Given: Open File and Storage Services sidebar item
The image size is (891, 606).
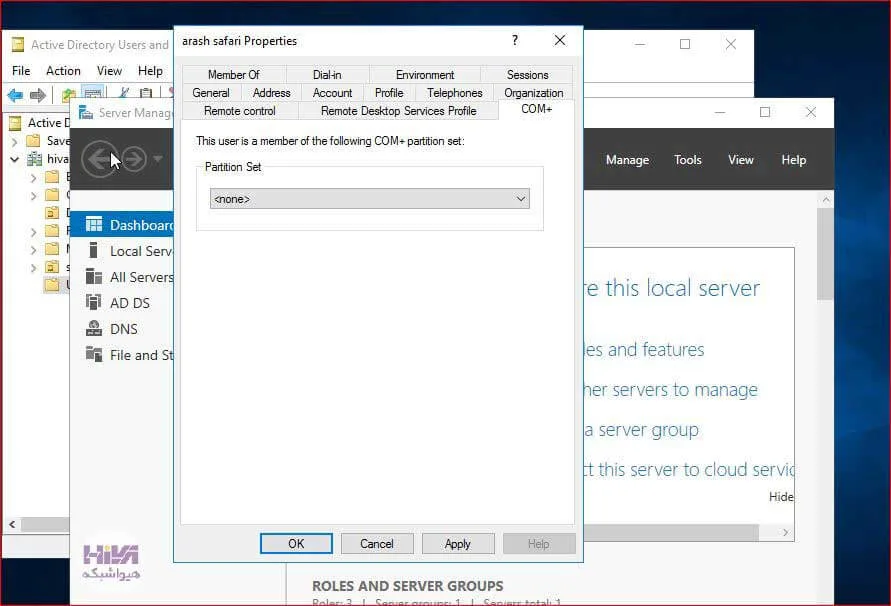Looking at the screenshot, I should 130,355.
